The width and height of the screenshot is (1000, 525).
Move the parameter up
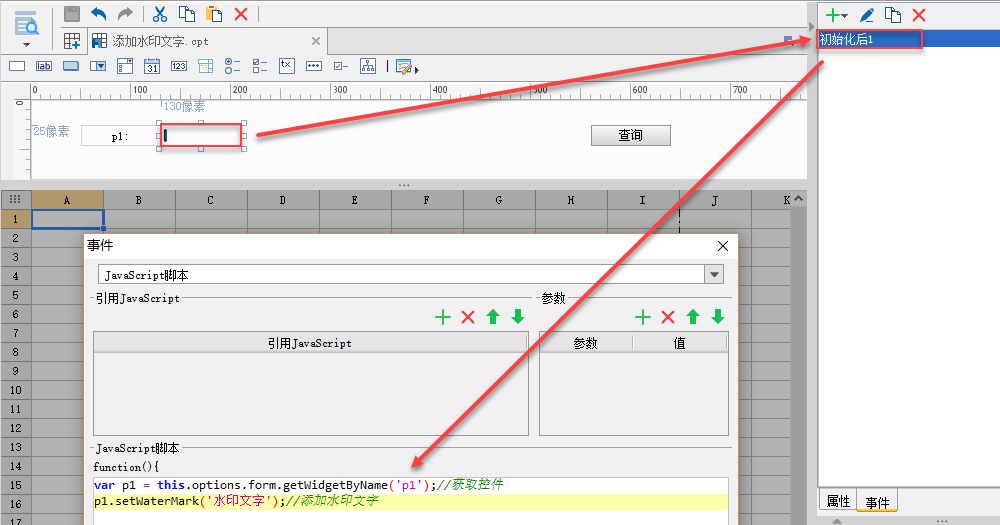click(693, 317)
